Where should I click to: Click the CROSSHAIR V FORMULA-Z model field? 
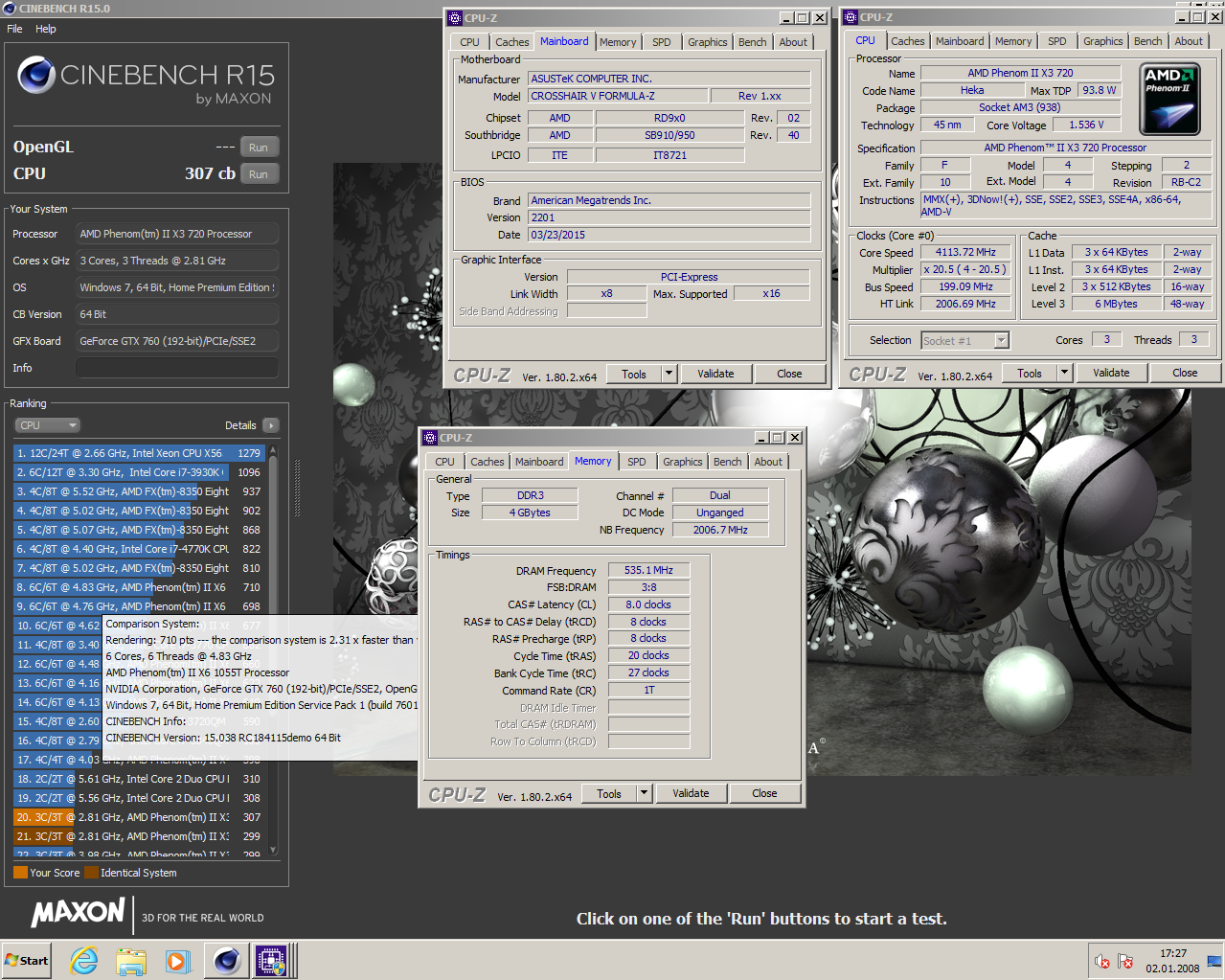(x=619, y=96)
